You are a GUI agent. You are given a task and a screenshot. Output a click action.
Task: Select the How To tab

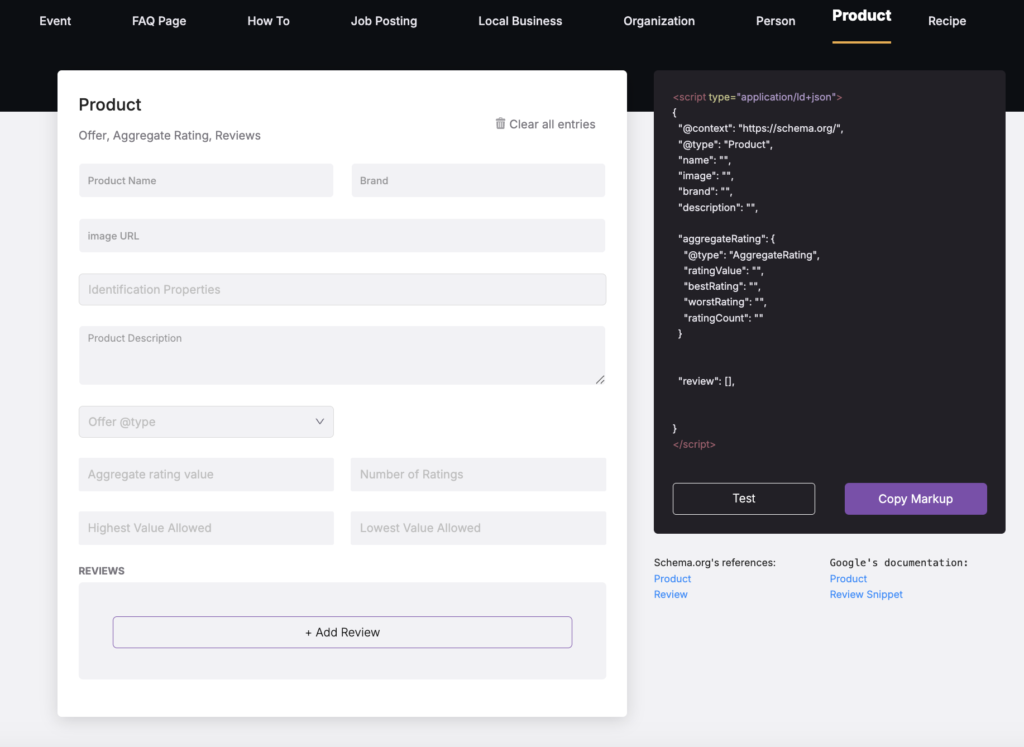pos(268,21)
